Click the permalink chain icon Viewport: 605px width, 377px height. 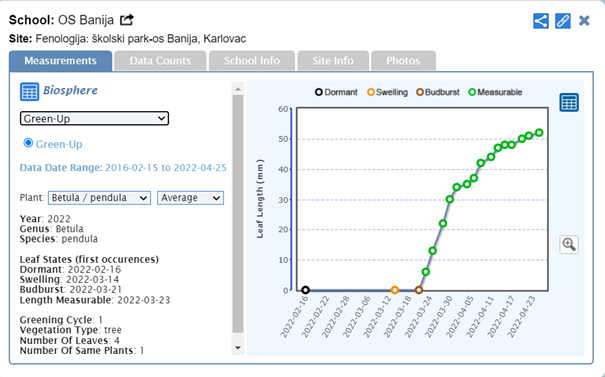coord(563,21)
